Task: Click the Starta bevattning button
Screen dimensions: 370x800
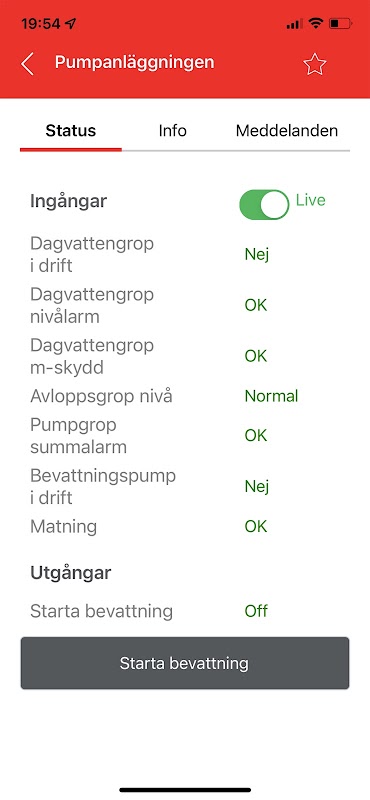Action: [x=185, y=663]
